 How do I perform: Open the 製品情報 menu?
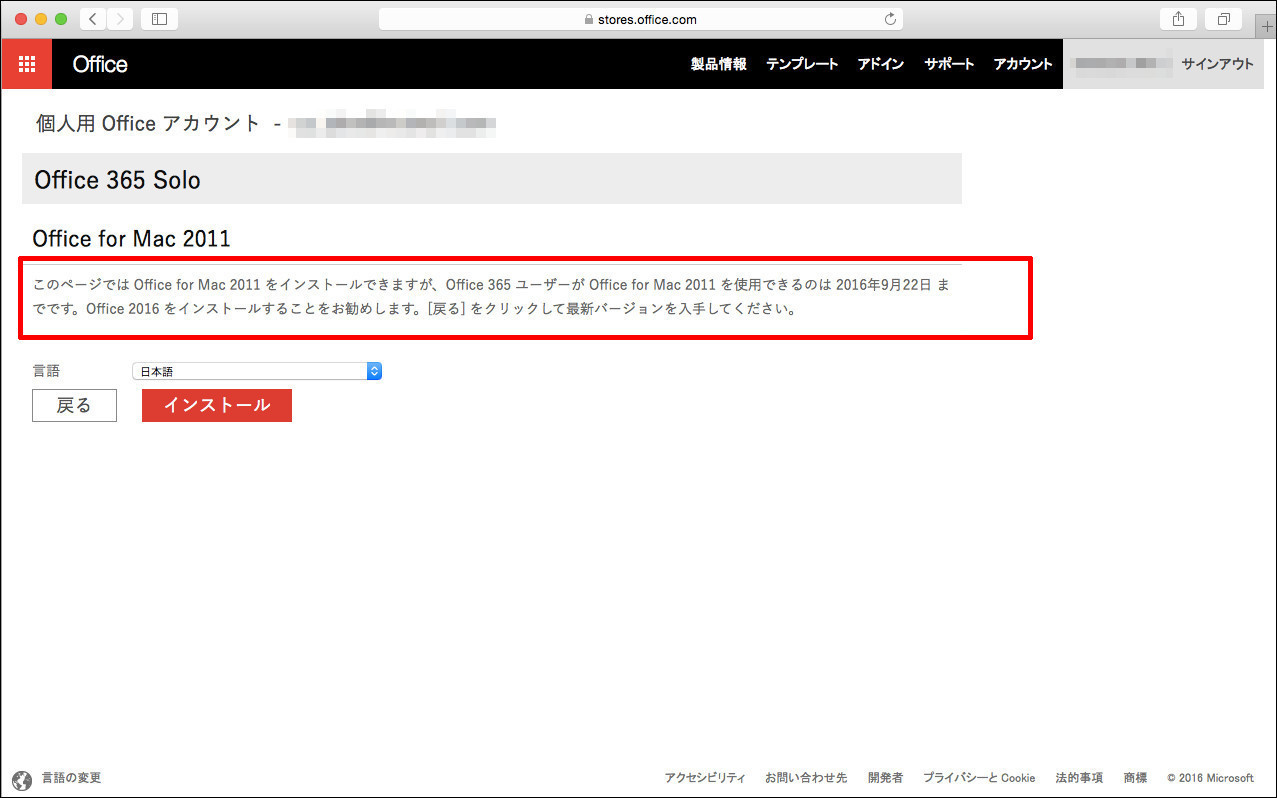tap(718, 64)
